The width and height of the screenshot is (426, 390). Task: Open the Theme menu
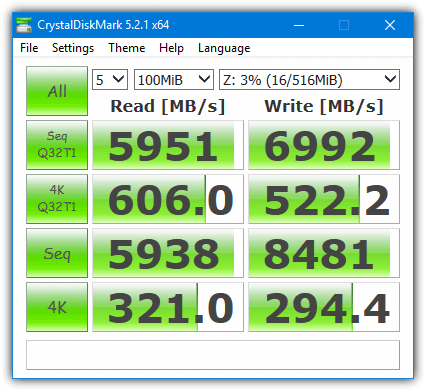(x=127, y=48)
